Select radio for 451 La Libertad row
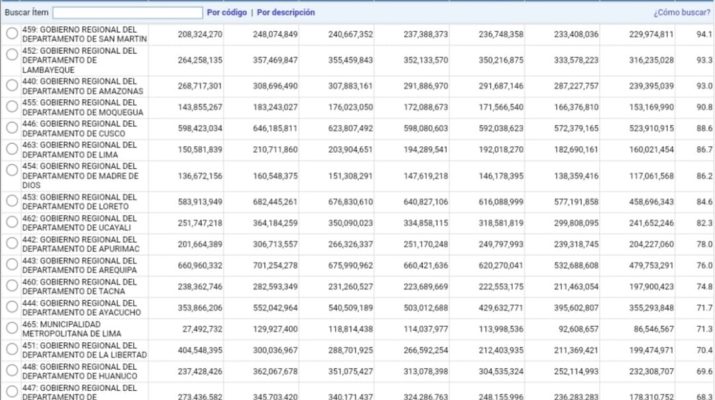 (12, 349)
